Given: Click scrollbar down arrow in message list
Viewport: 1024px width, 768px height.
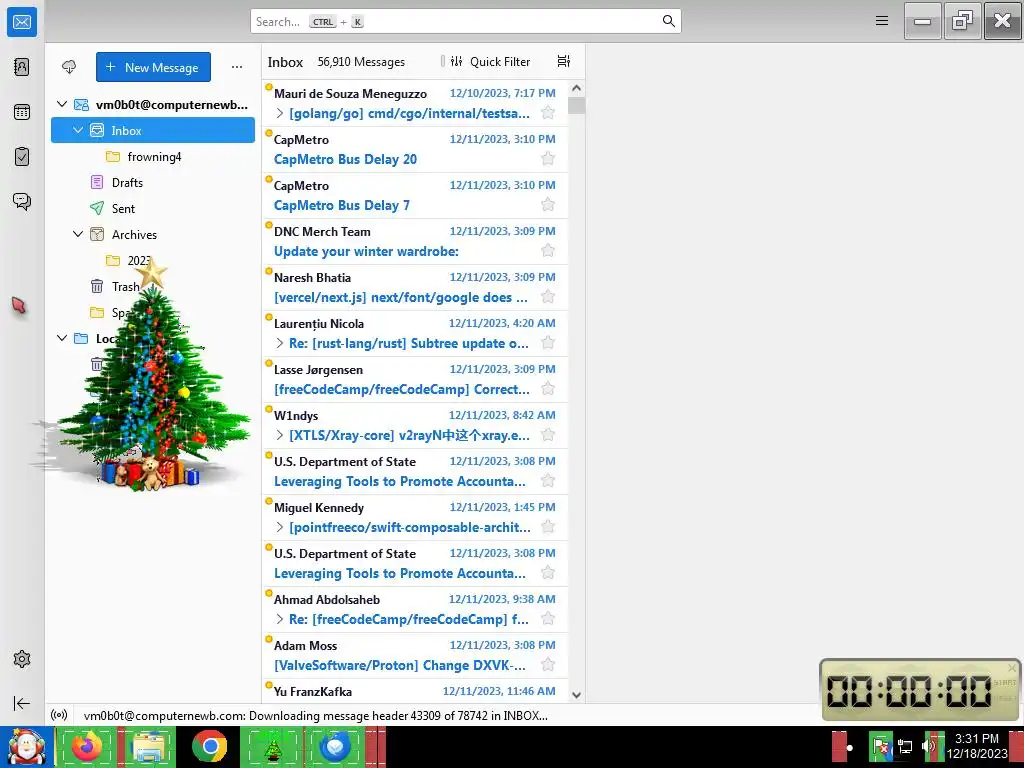Looking at the screenshot, I should (x=576, y=695).
